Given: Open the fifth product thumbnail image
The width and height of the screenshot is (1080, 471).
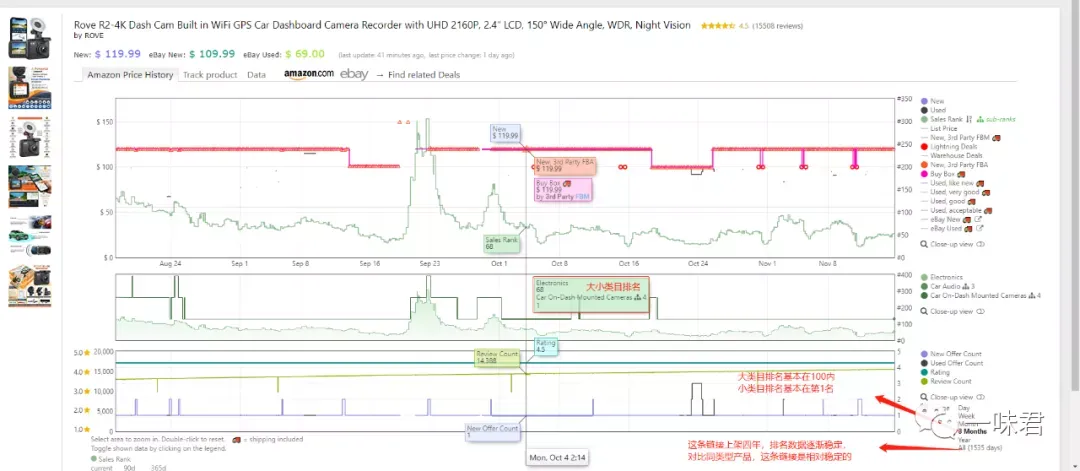Looking at the screenshot, I should (30, 236).
